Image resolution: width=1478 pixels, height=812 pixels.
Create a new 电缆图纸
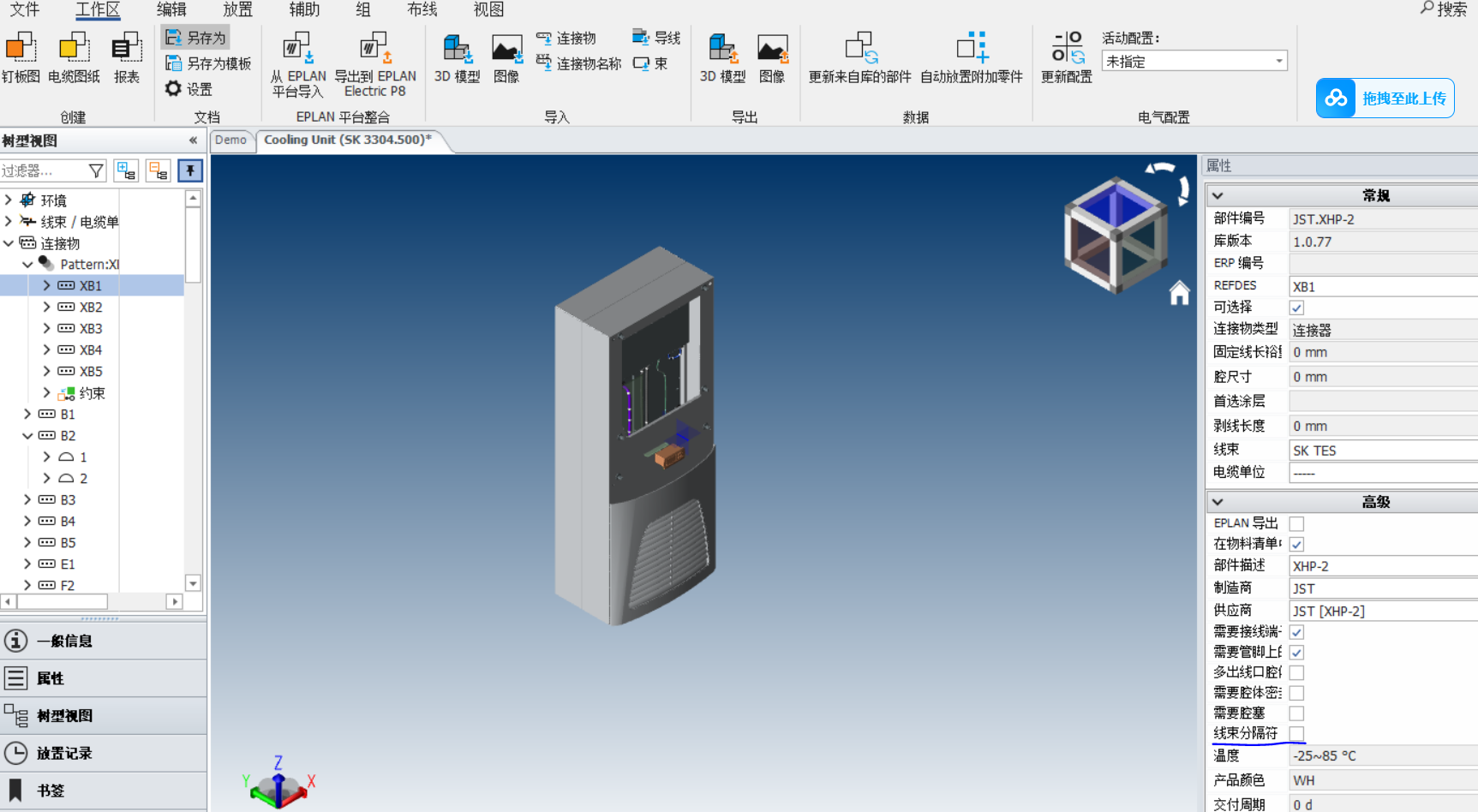pyautogui.click(x=74, y=57)
